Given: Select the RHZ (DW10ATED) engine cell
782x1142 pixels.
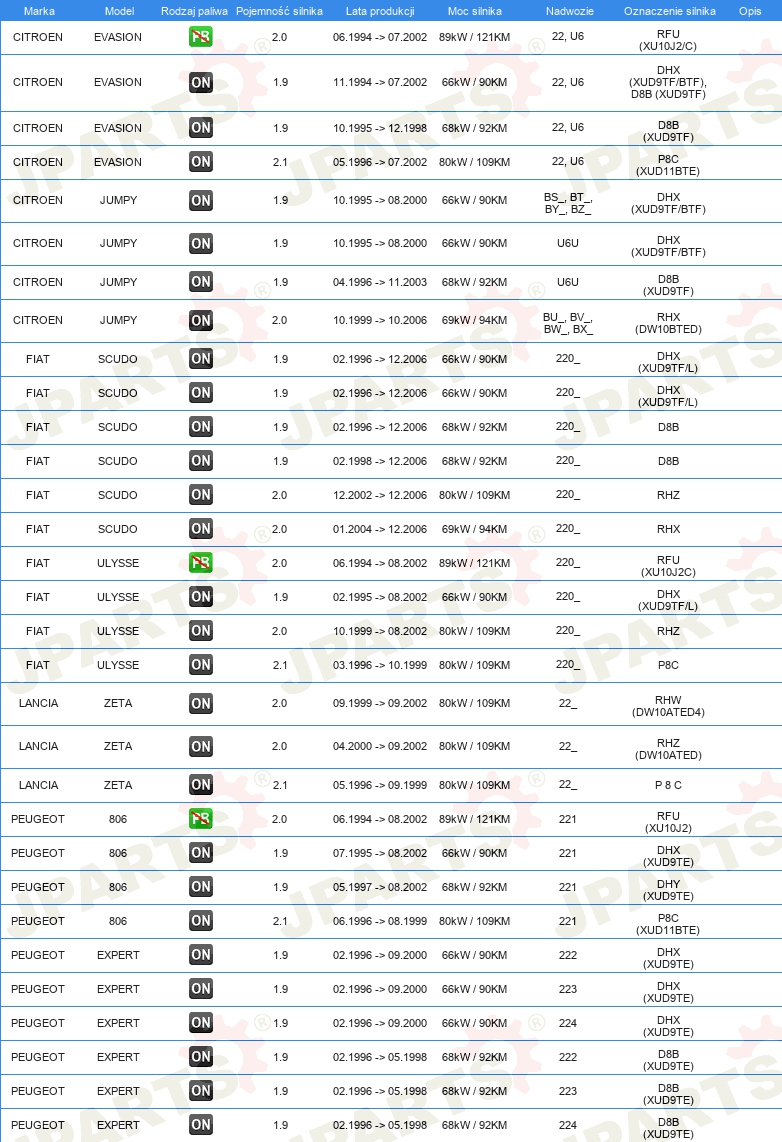Looking at the screenshot, I should click(668, 749).
